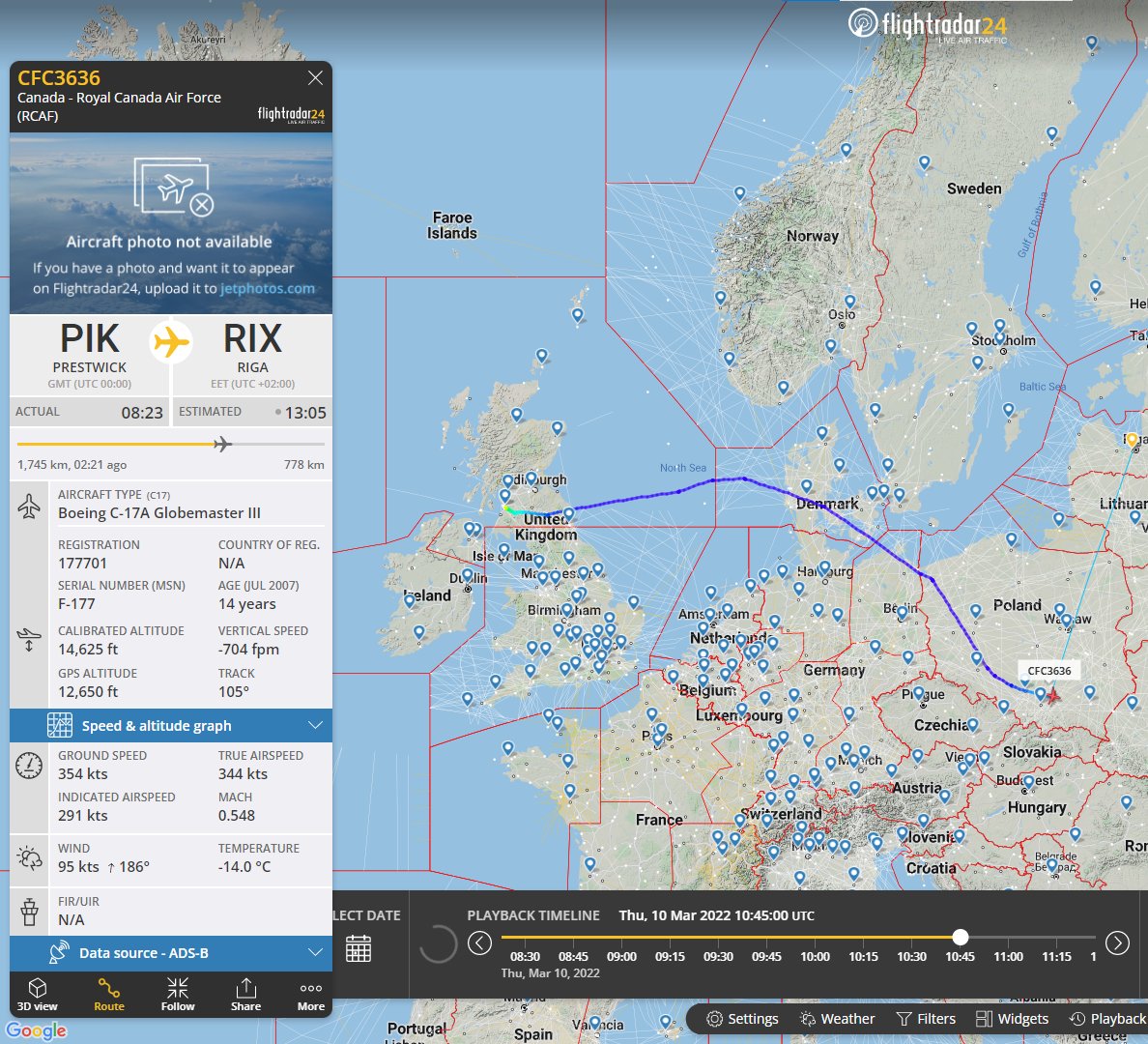This screenshot has height=1044, width=1148.
Task: Close the CFC3636 flight details panel
Action: 316,78
